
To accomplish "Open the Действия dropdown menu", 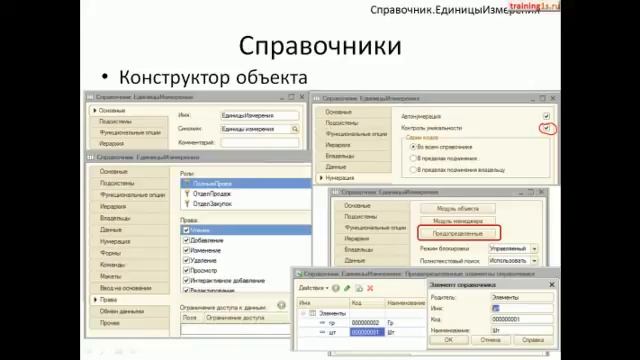I will pyautogui.click(x=313, y=288).
